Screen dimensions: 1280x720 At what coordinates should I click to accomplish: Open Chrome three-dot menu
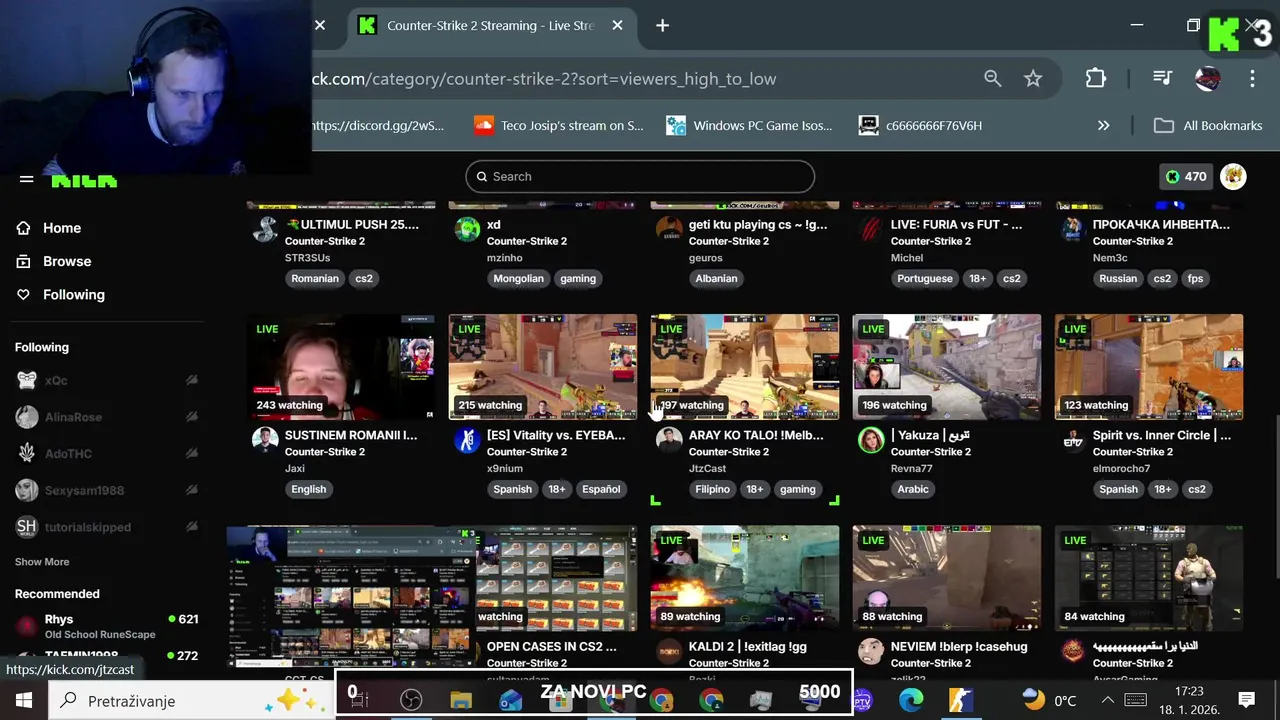[x=1252, y=78]
